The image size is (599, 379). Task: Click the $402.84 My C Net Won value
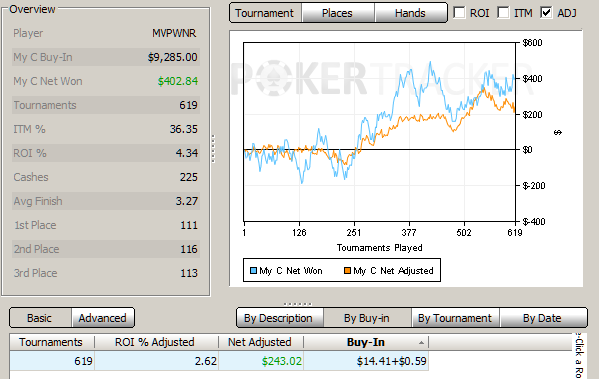178,81
